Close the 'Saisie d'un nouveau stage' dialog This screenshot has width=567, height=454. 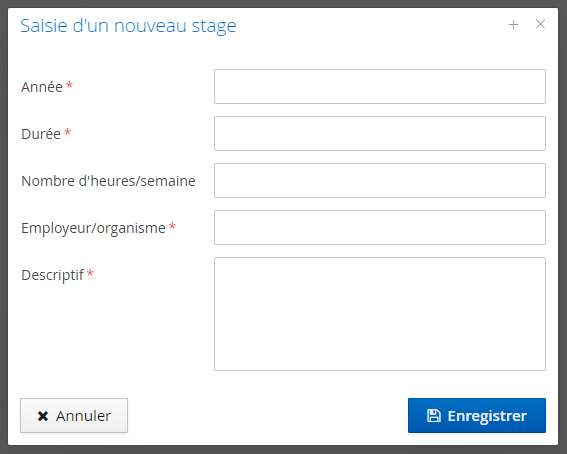[x=540, y=24]
